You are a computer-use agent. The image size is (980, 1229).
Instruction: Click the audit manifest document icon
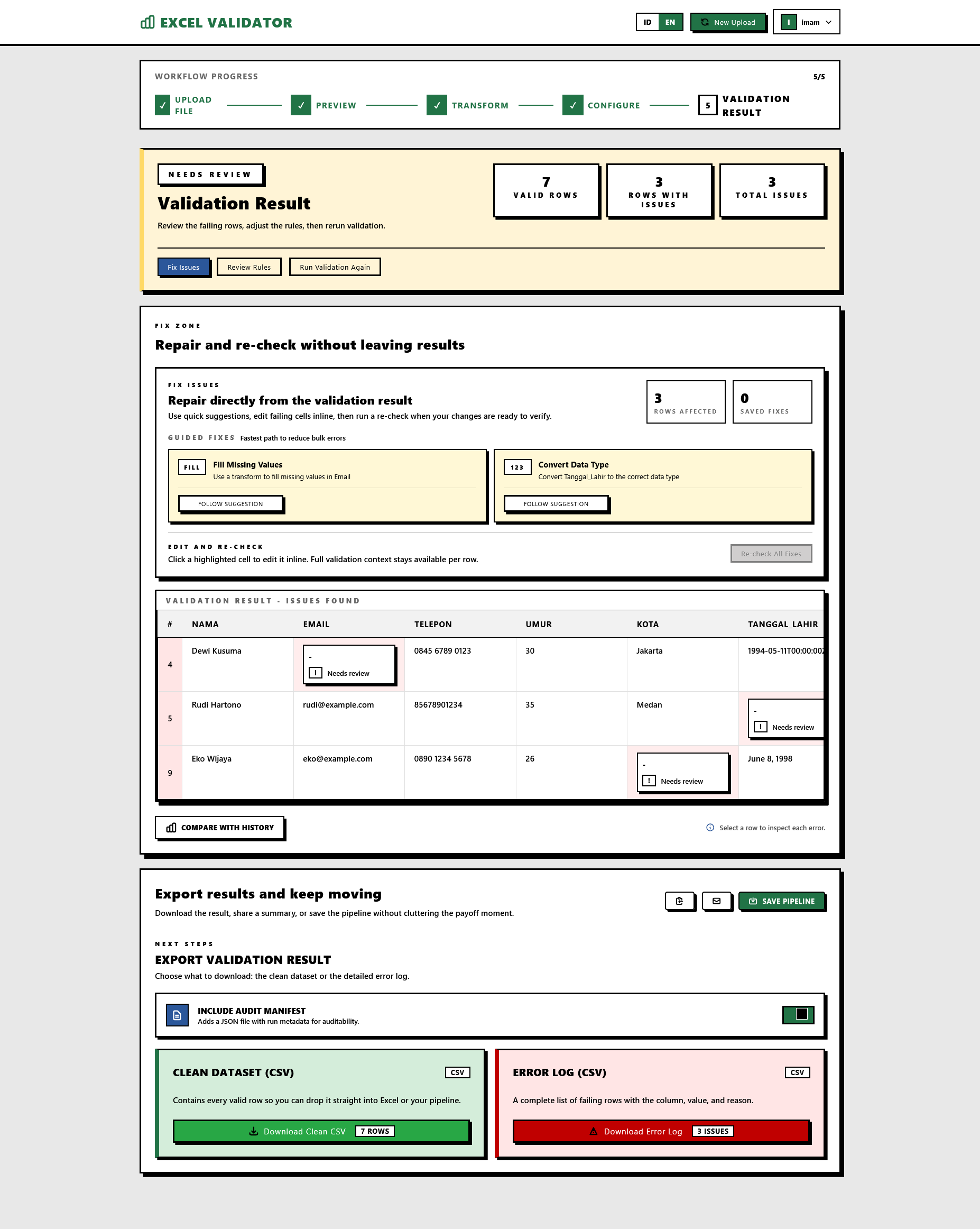pos(177,1015)
